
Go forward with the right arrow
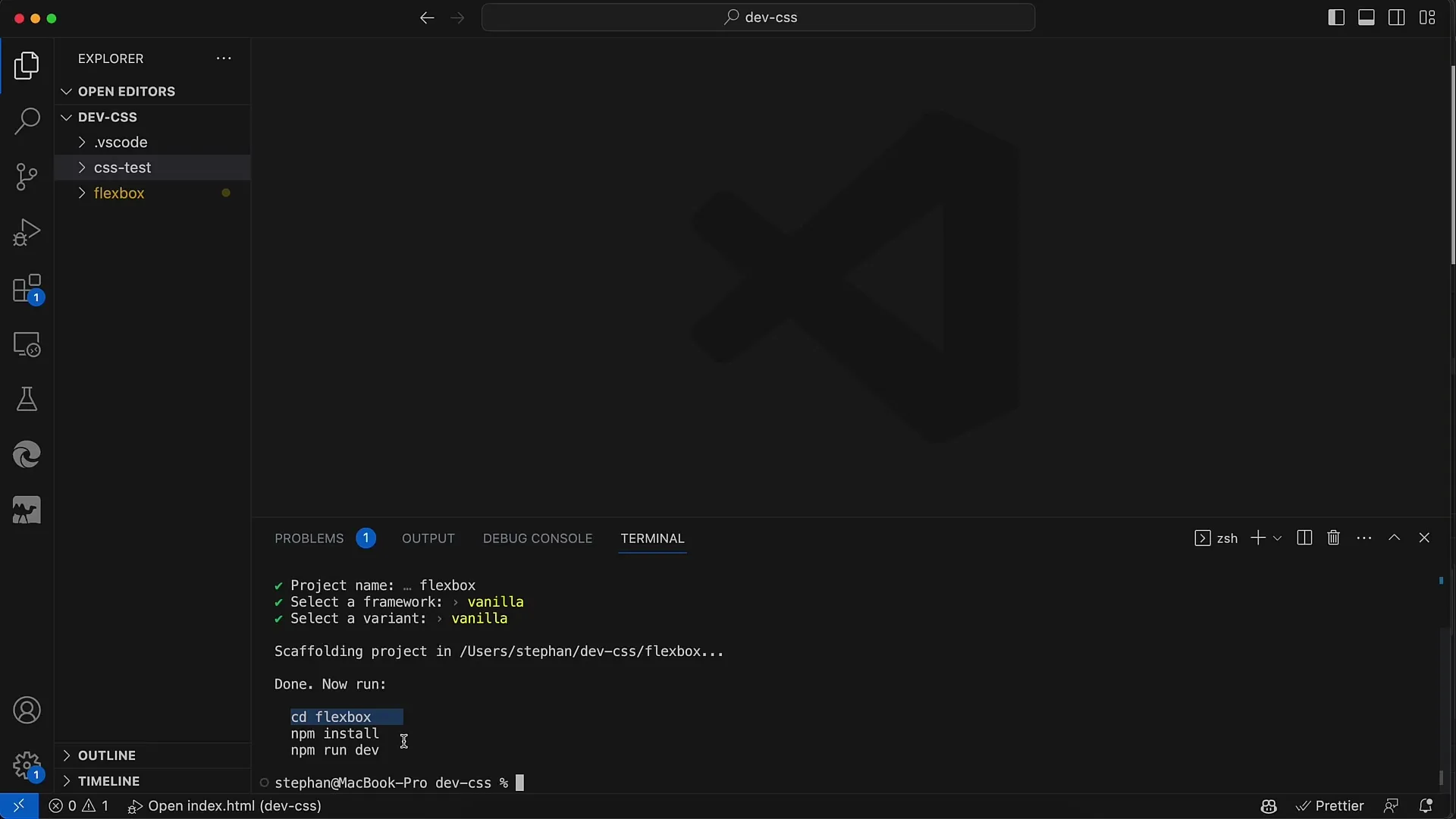tap(457, 17)
